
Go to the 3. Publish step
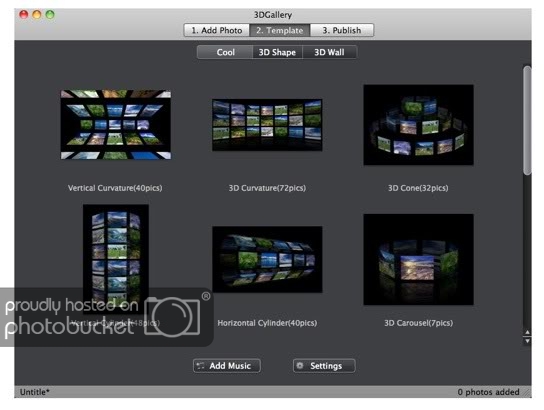342,30
